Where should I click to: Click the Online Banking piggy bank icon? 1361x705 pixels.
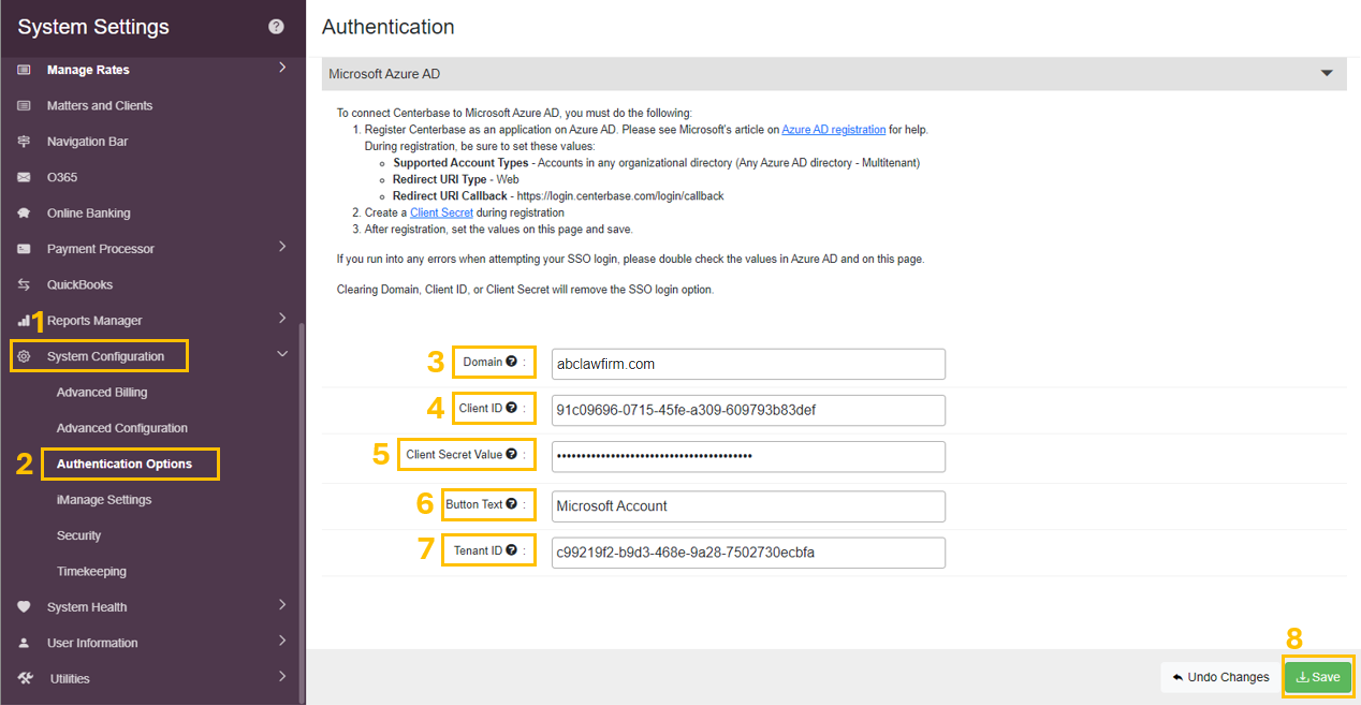24,213
